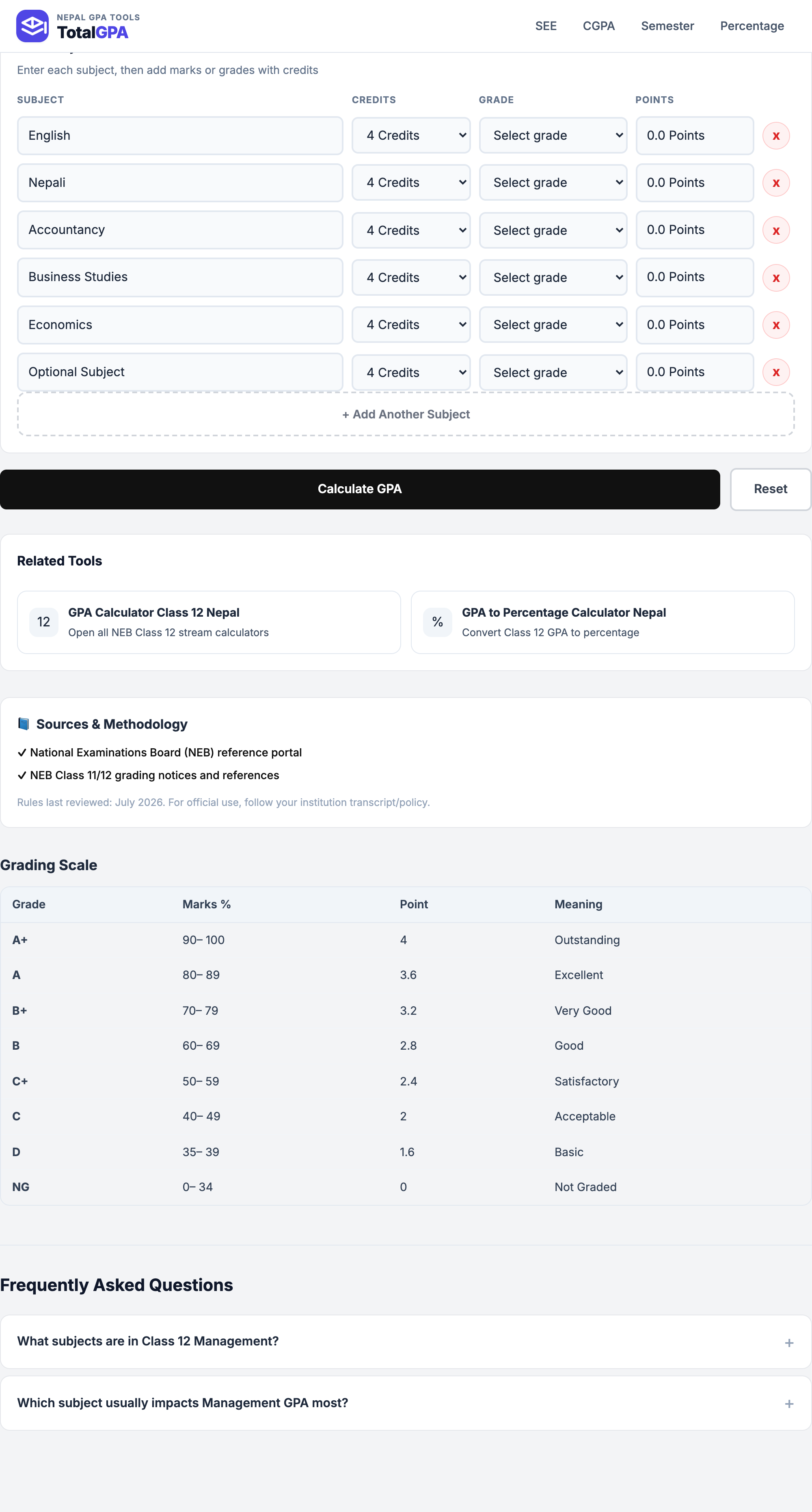The width and height of the screenshot is (812, 1512).
Task: Click the 'Outstanding' meaning cell
Action: [x=587, y=940]
